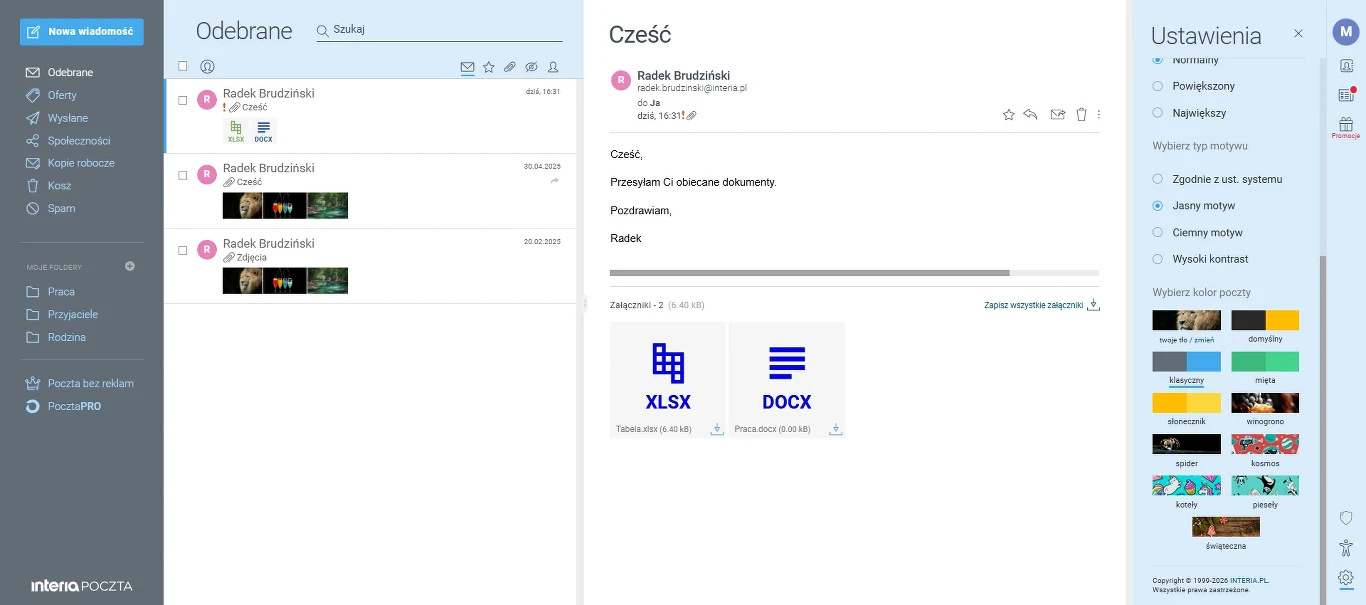Image resolution: width=1366 pixels, height=605 pixels.
Task: Click Nowa wiadomość button
Action: [x=82, y=32]
